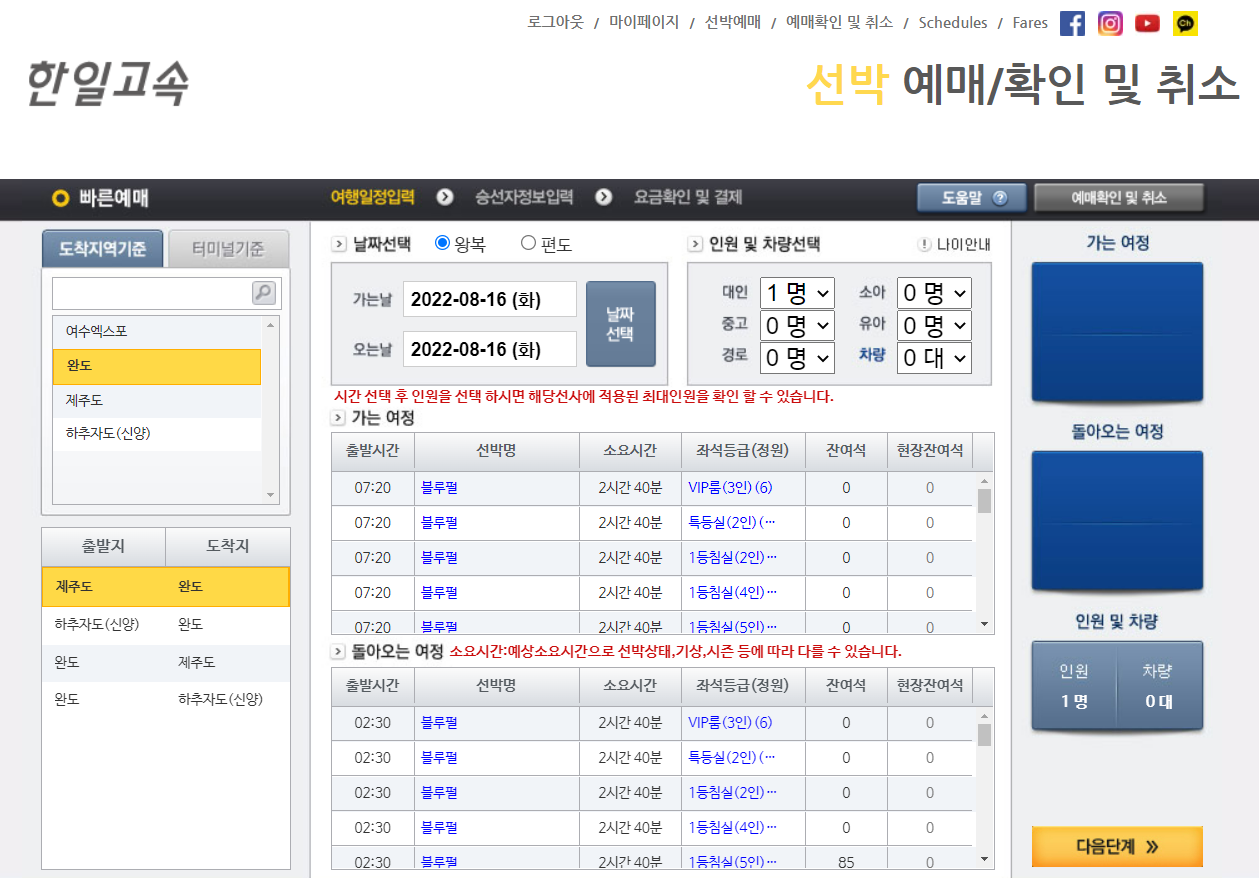The image size is (1259, 878).
Task: Open the KakaoTalk channel icon
Action: (1185, 23)
